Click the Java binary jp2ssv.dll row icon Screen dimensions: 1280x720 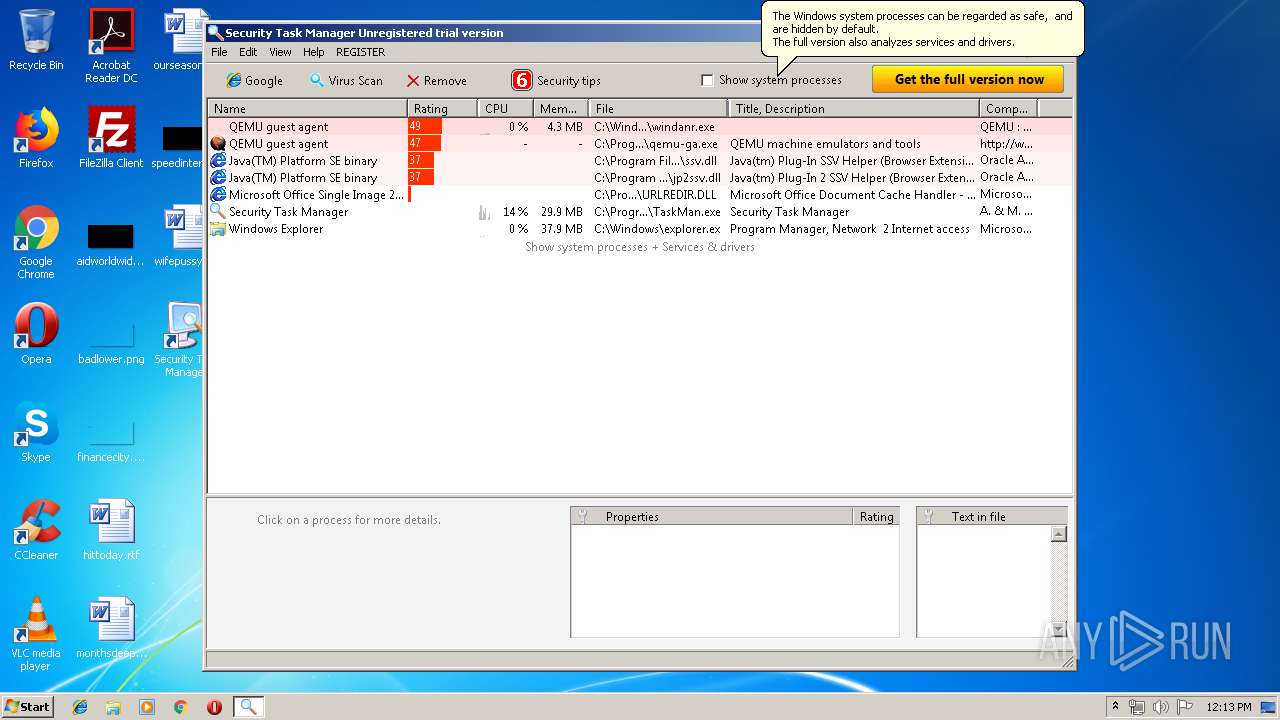click(x=218, y=178)
